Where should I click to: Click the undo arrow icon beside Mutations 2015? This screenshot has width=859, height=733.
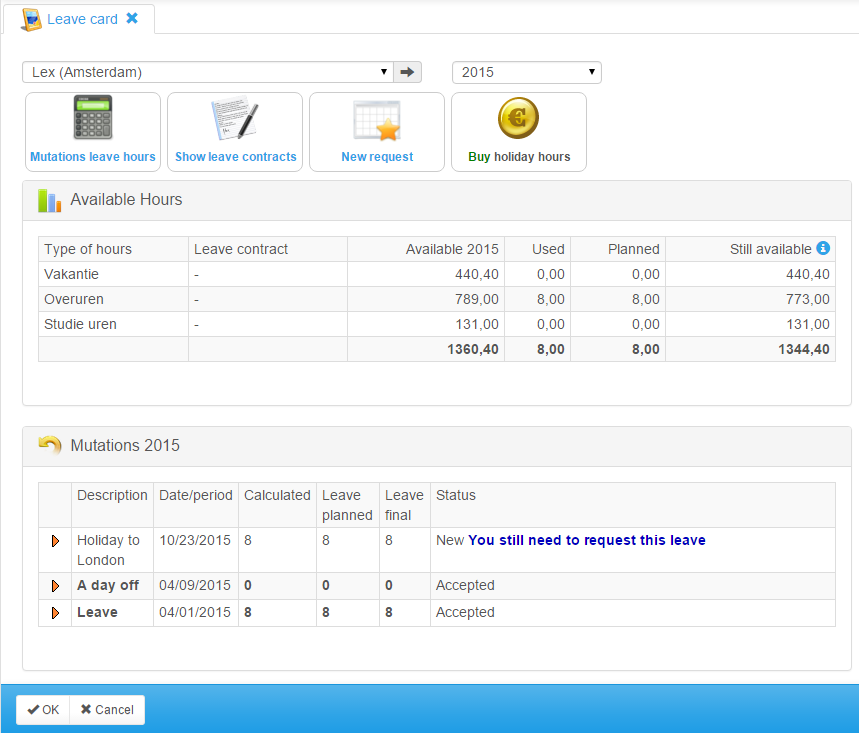[x=48, y=445]
